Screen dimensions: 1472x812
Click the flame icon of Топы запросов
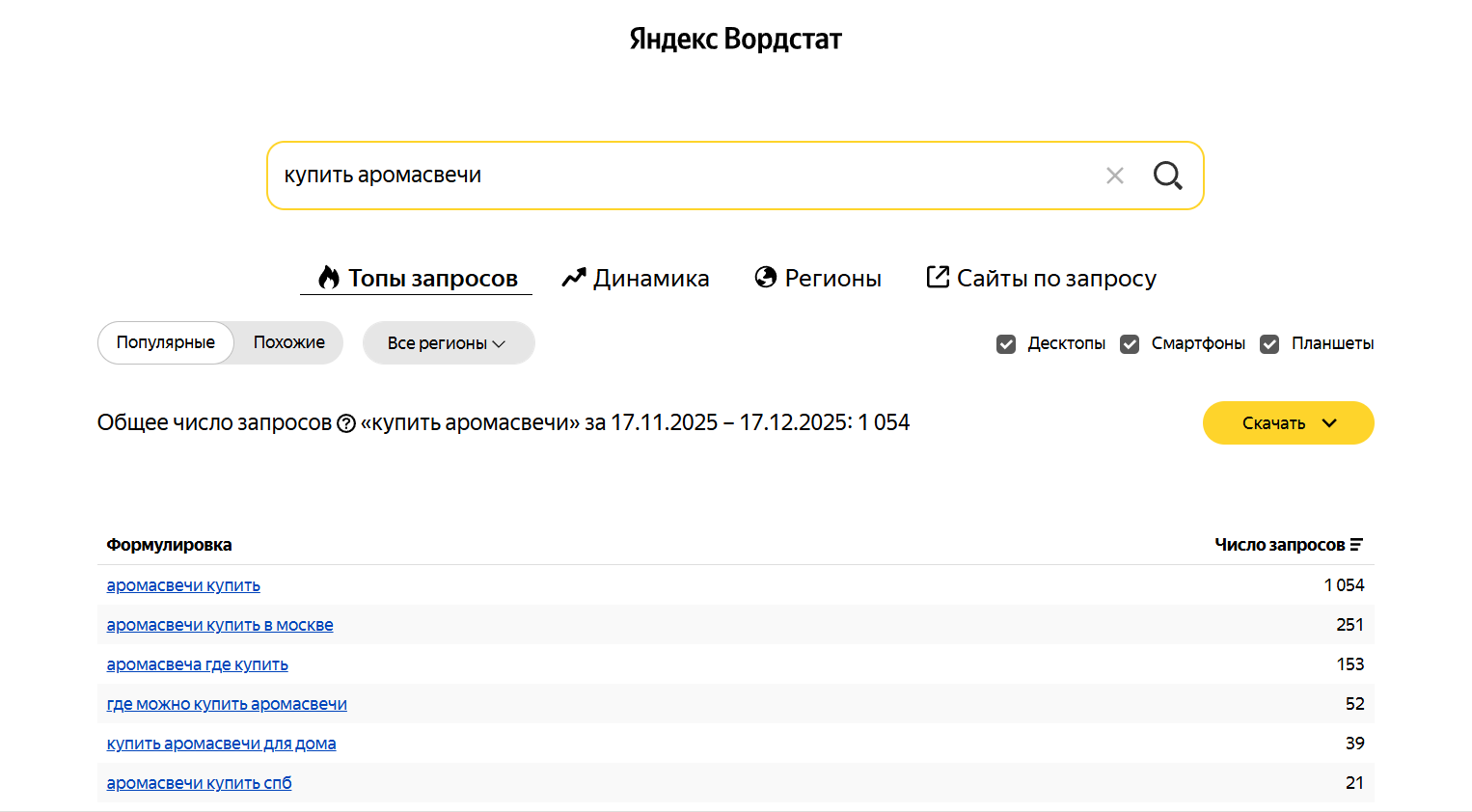coord(329,278)
